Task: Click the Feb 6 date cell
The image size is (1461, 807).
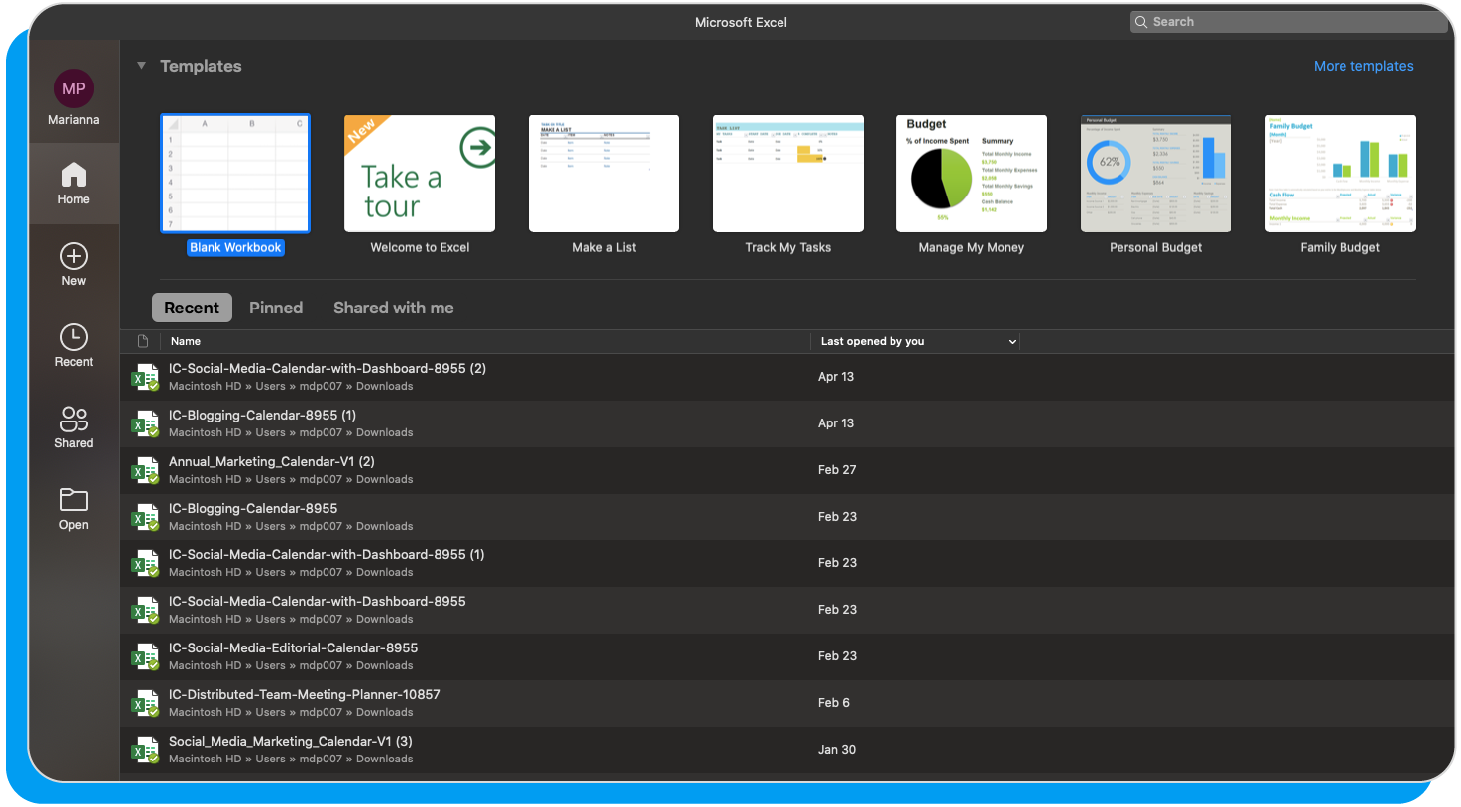Action: [x=834, y=703]
